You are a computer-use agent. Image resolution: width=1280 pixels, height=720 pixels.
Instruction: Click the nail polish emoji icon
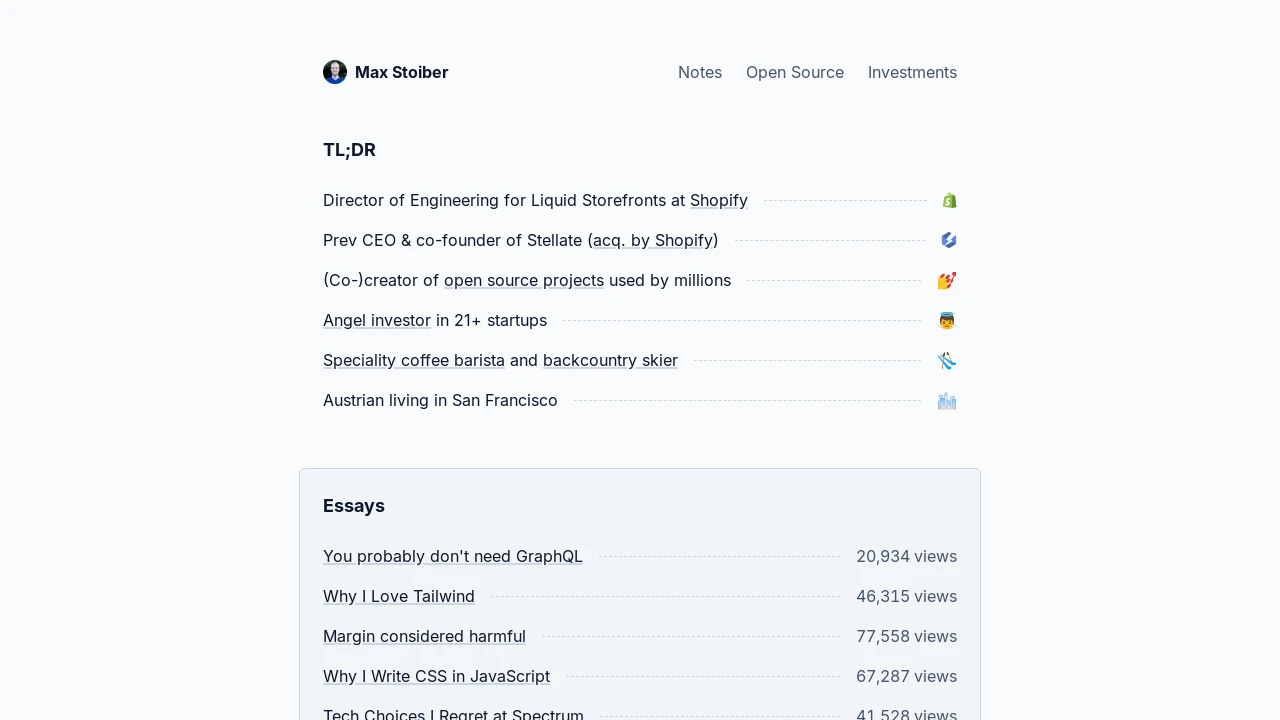pos(947,281)
